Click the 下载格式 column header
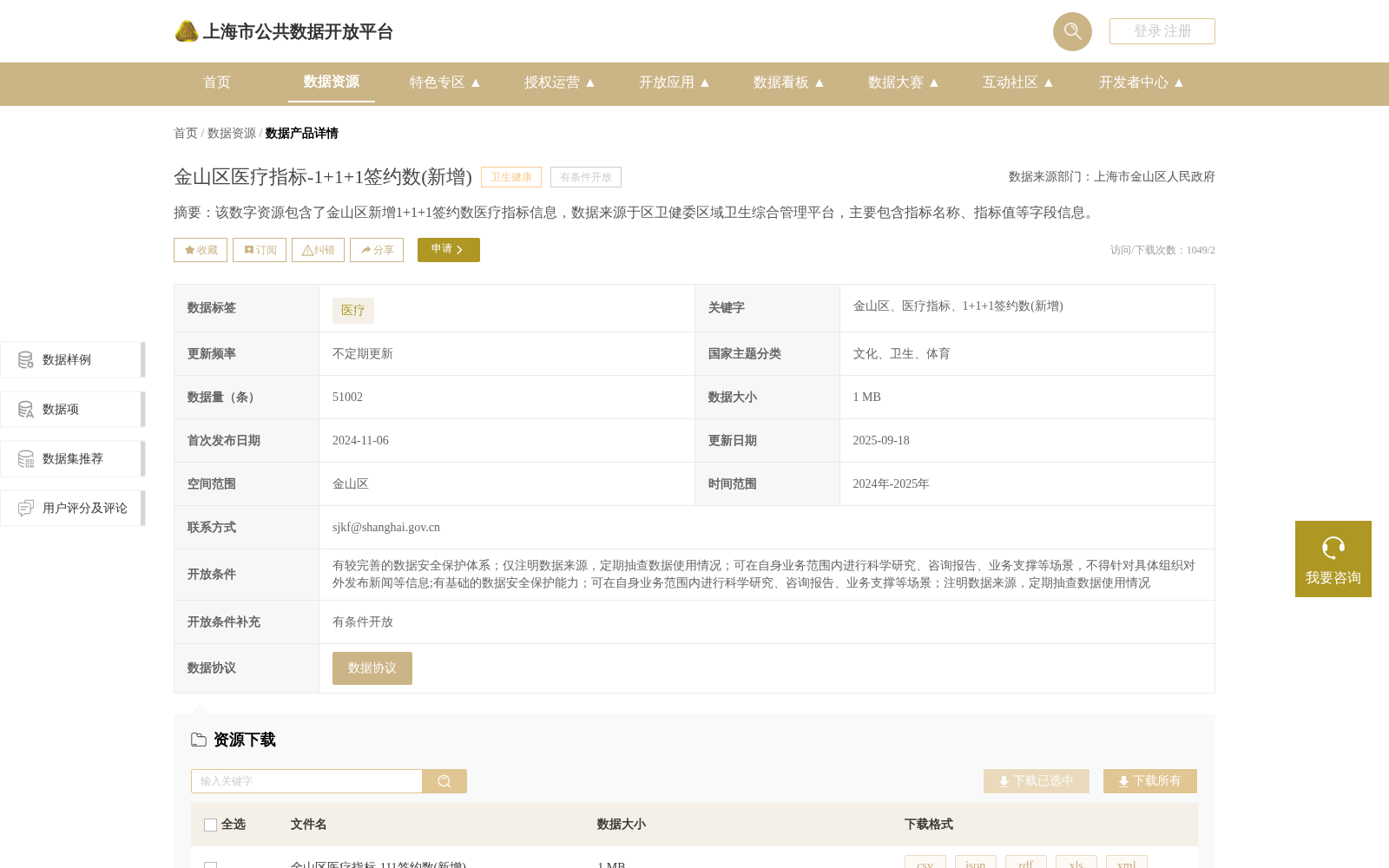Image resolution: width=1389 pixels, height=868 pixels. pos(928,824)
